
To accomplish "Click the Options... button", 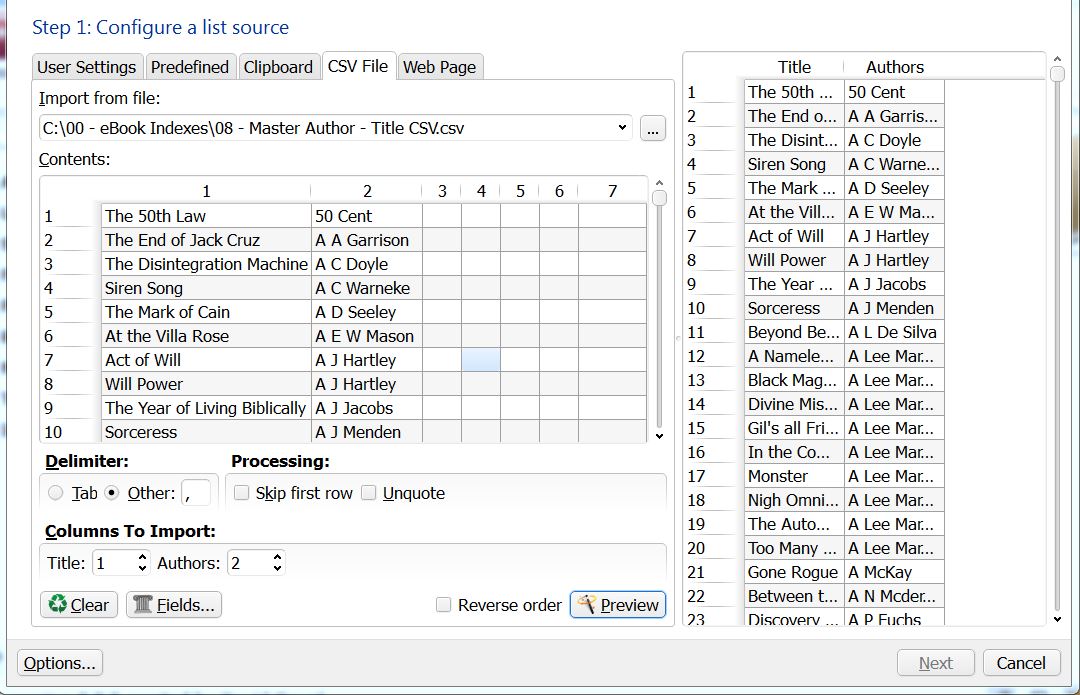I will point(60,663).
